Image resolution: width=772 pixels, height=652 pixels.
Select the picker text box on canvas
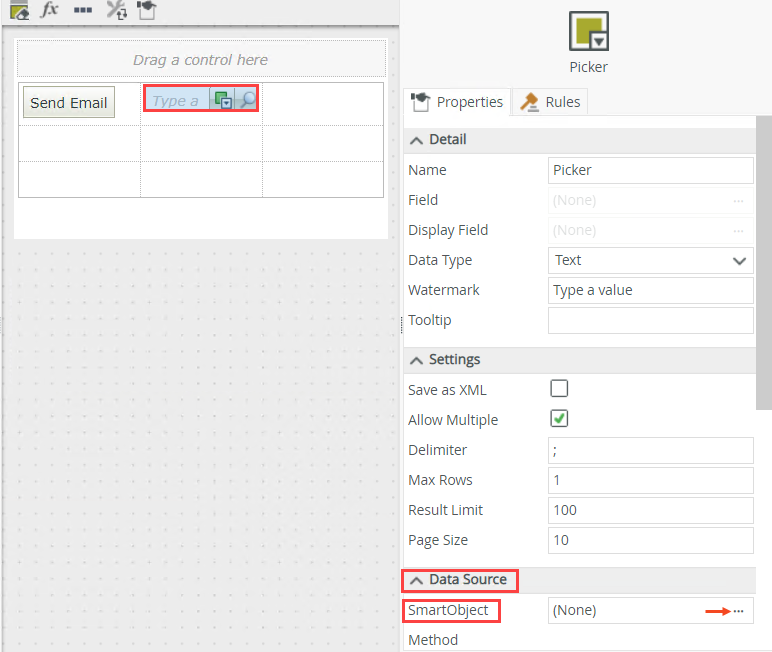177,100
